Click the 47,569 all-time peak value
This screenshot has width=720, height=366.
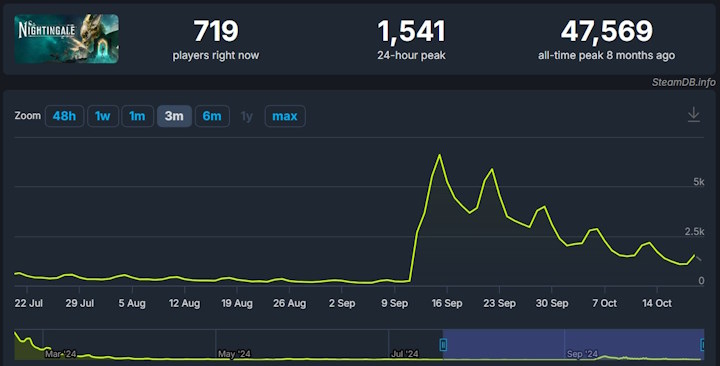pos(607,31)
